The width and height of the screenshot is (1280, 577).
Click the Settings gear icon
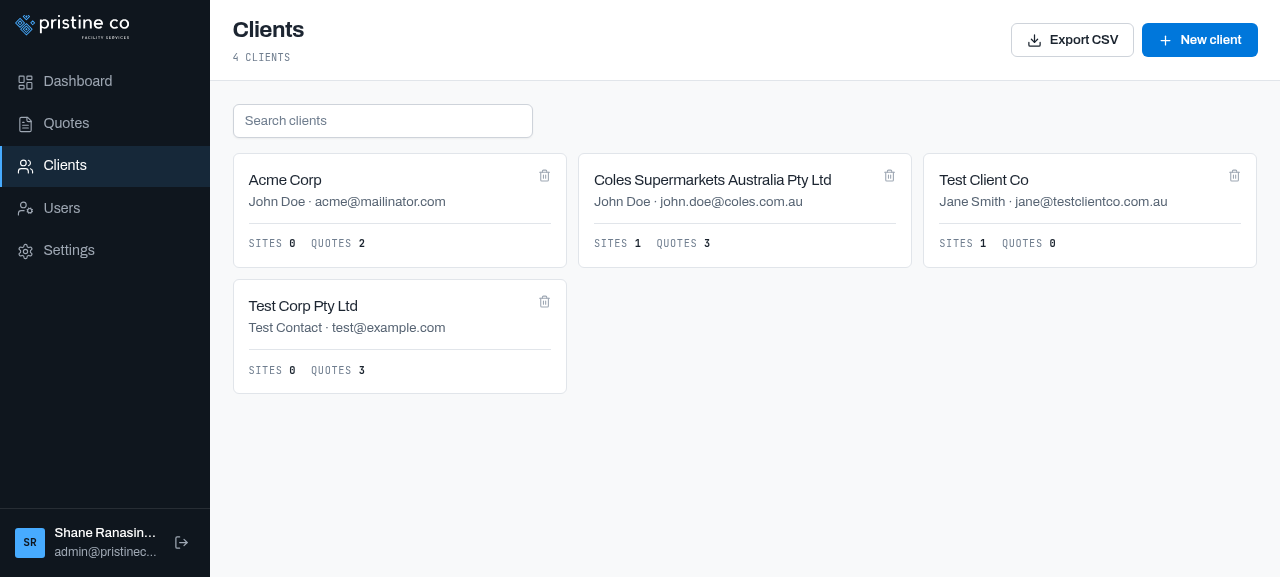25,251
